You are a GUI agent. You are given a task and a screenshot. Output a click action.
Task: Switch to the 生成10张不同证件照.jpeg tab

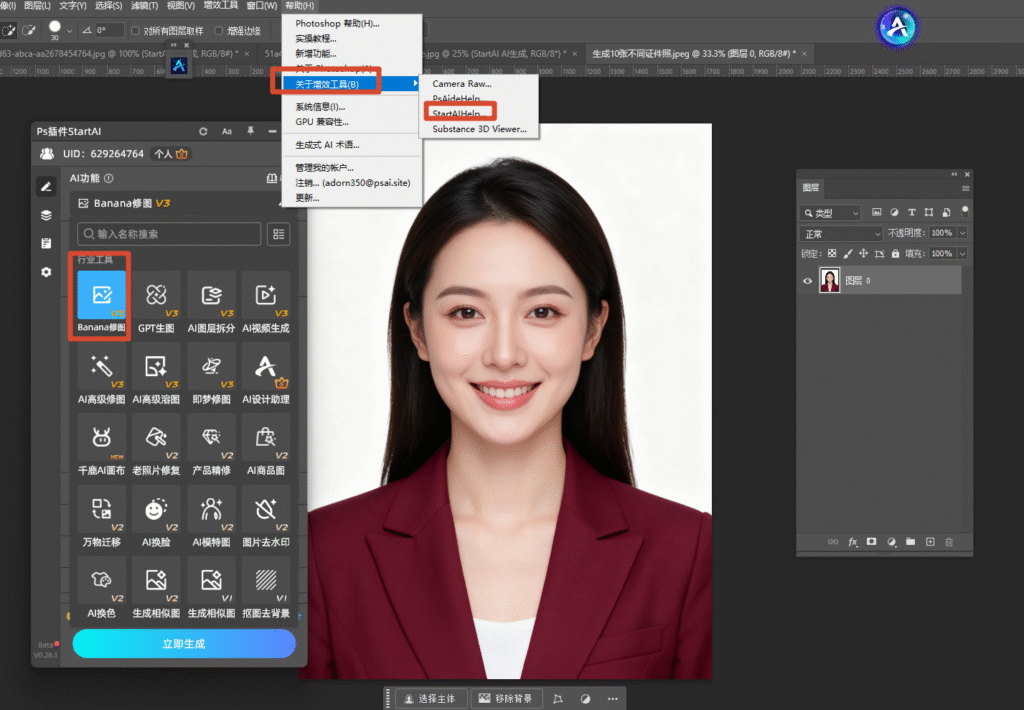coord(694,54)
